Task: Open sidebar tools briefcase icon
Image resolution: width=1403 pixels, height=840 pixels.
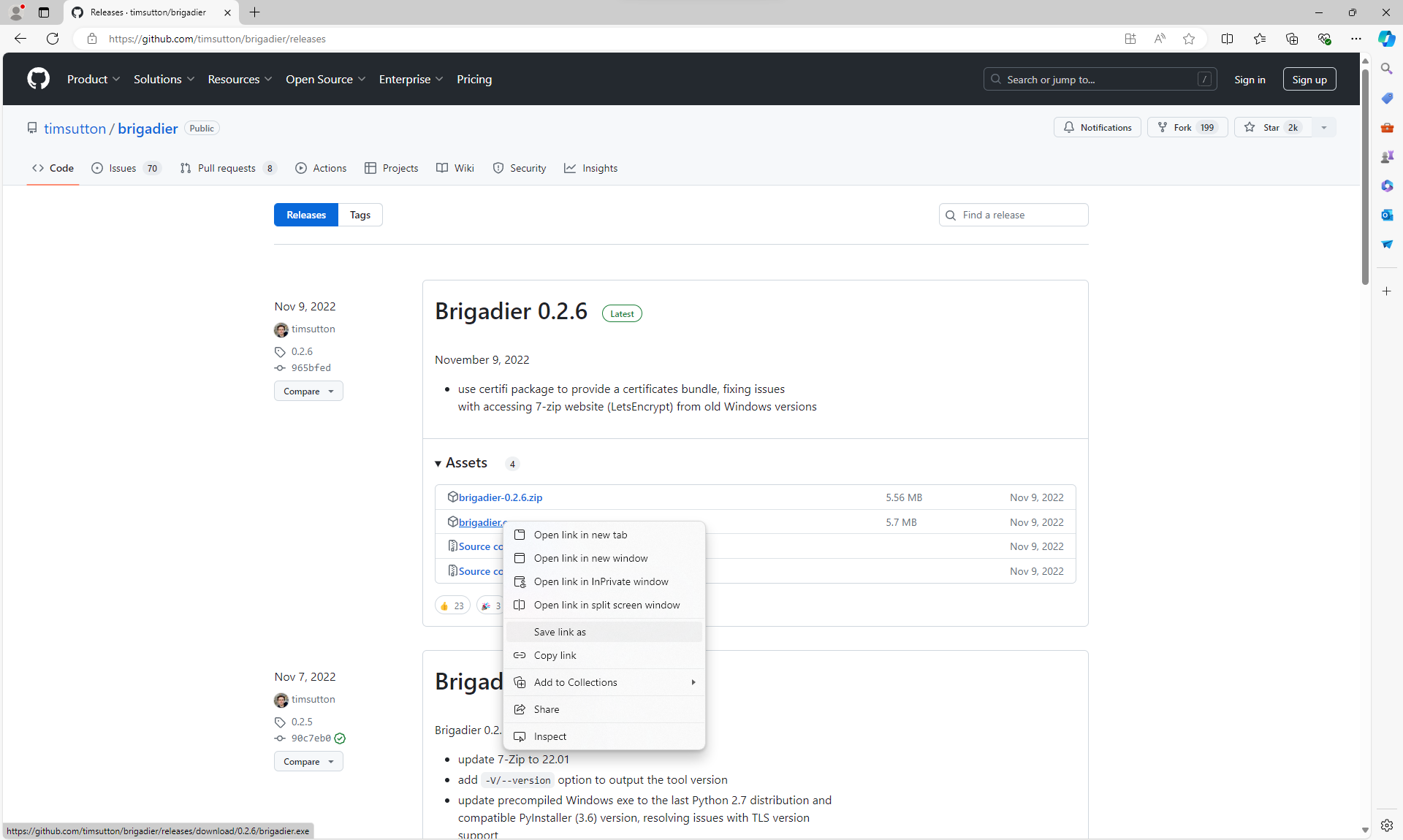Action: coord(1386,127)
